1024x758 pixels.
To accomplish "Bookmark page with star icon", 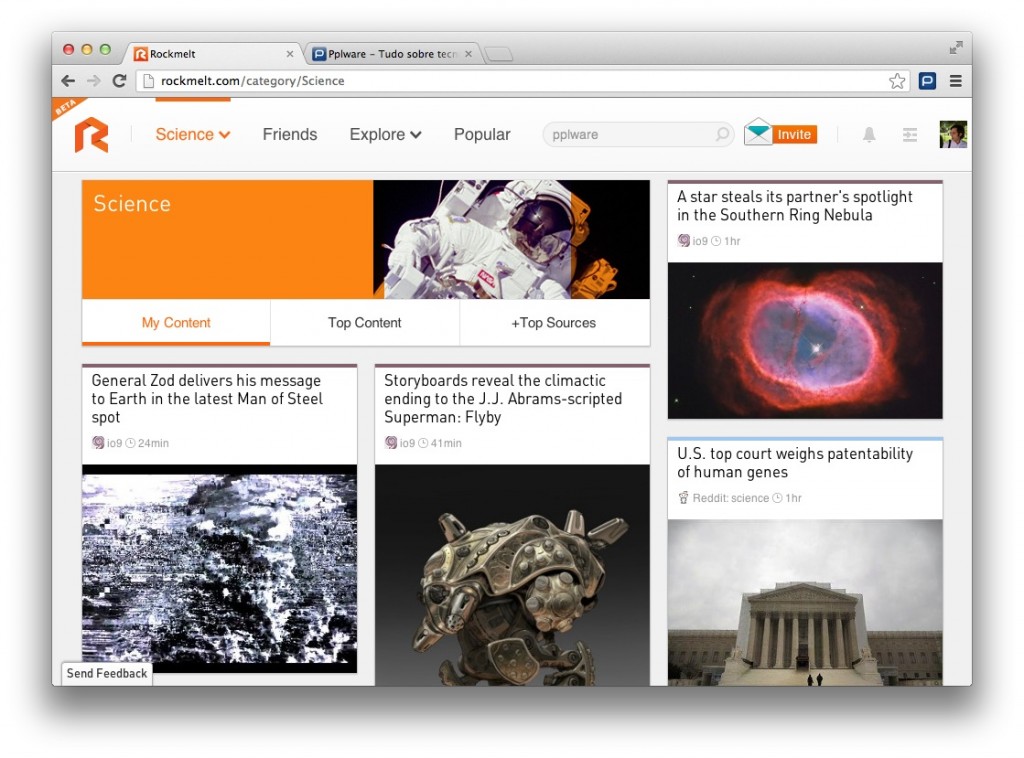I will pos(897,81).
